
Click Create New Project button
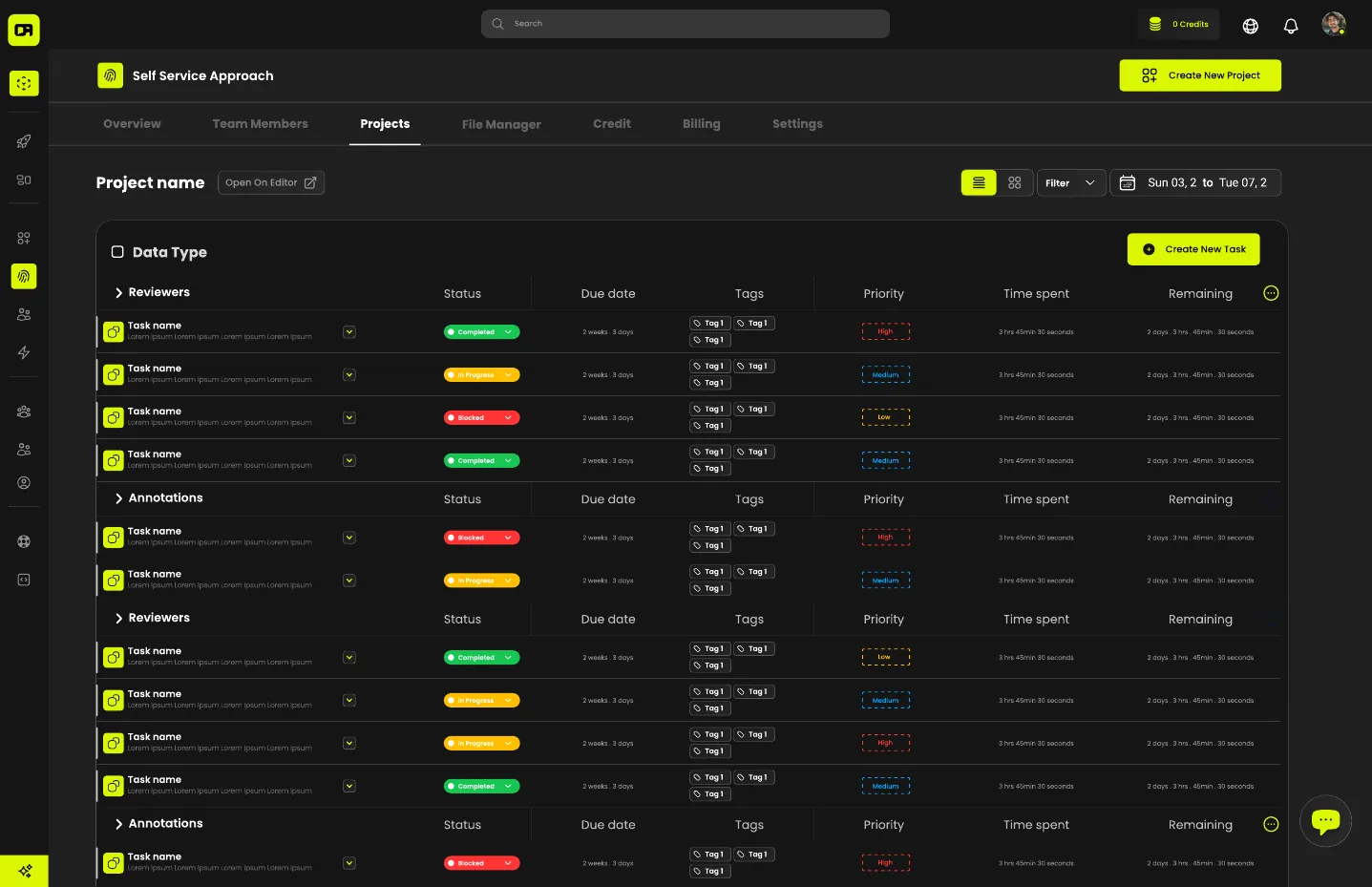click(x=1200, y=75)
